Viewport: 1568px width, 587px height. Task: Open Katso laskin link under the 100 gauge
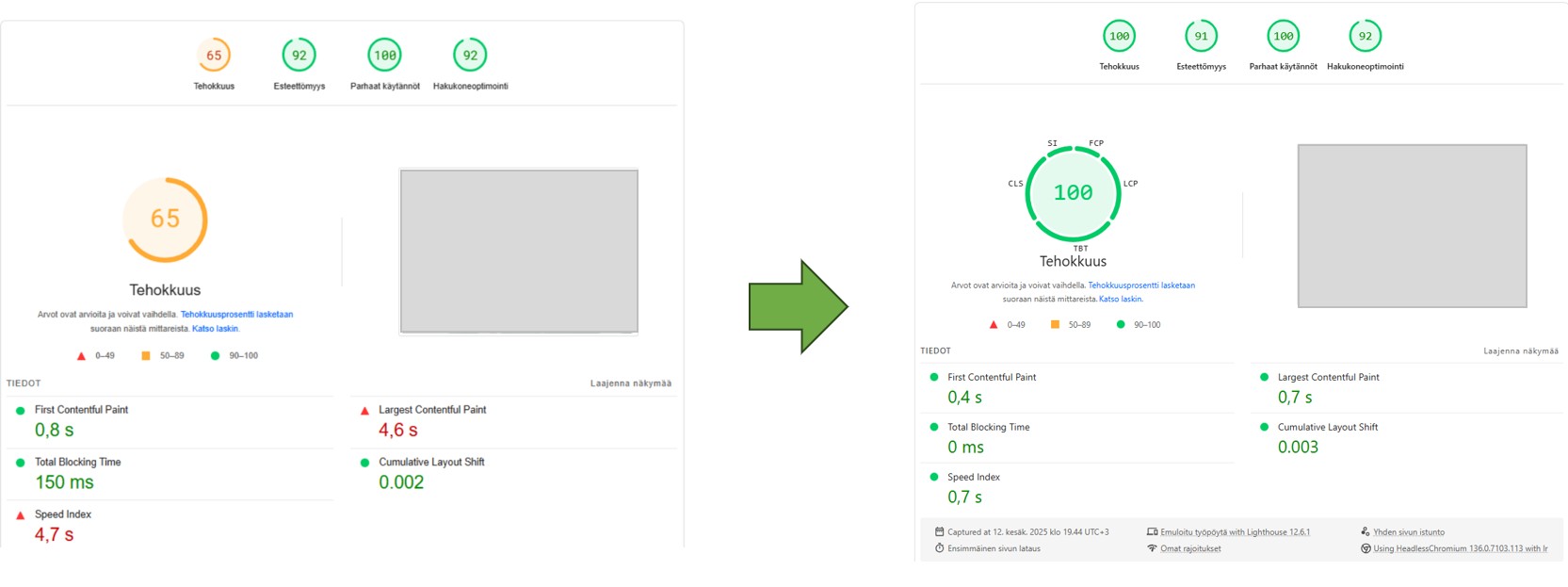(1121, 299)
